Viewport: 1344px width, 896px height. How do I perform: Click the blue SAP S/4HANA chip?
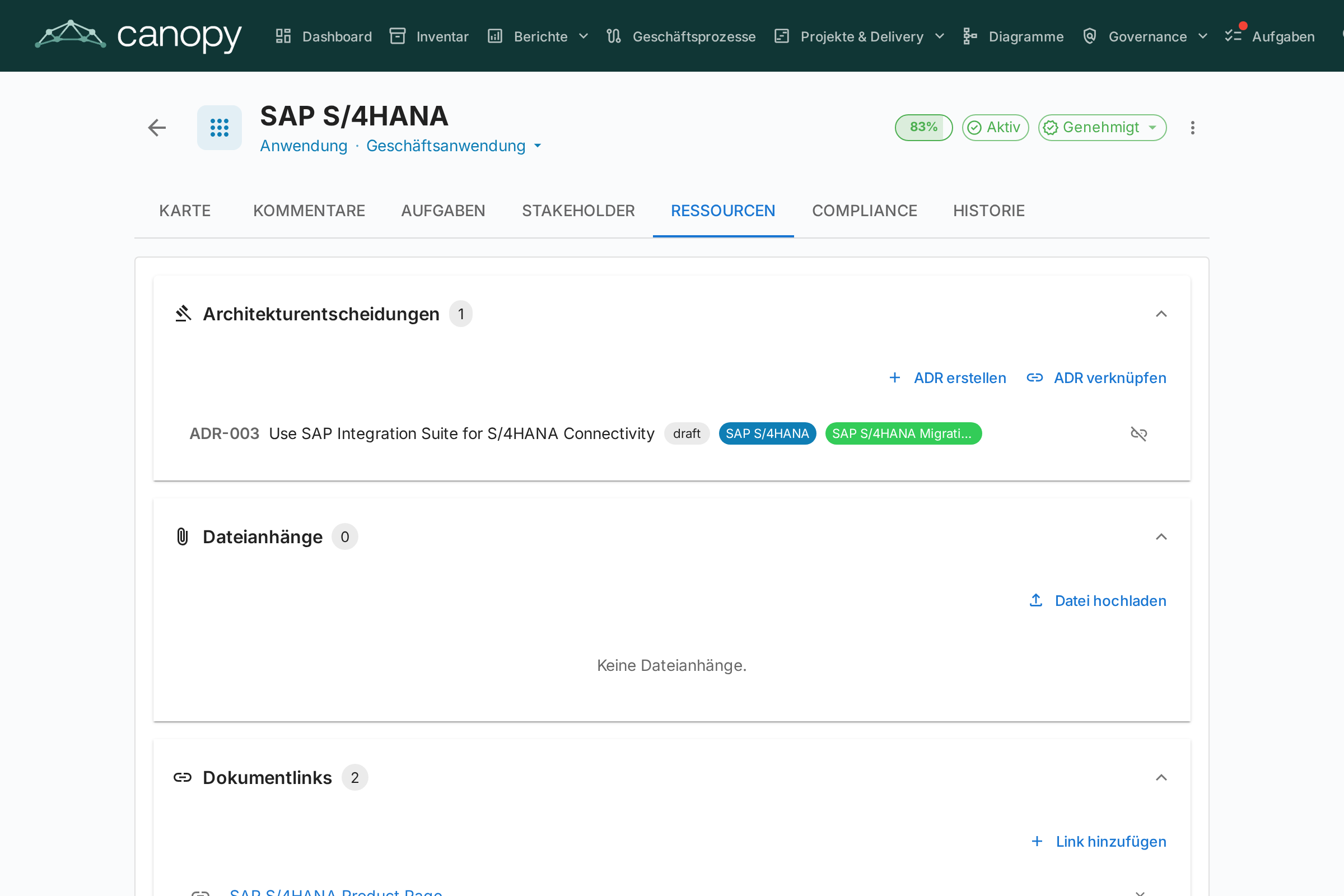pos(767,433)
